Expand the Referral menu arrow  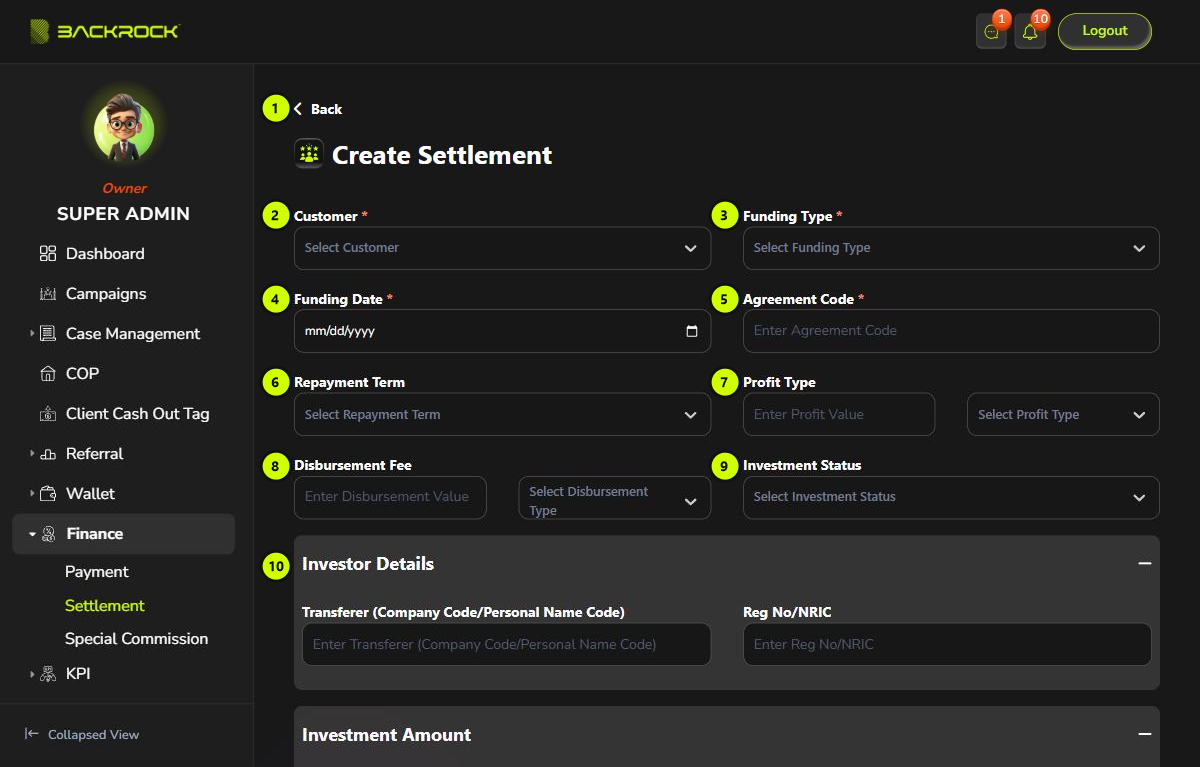(32, 454)
